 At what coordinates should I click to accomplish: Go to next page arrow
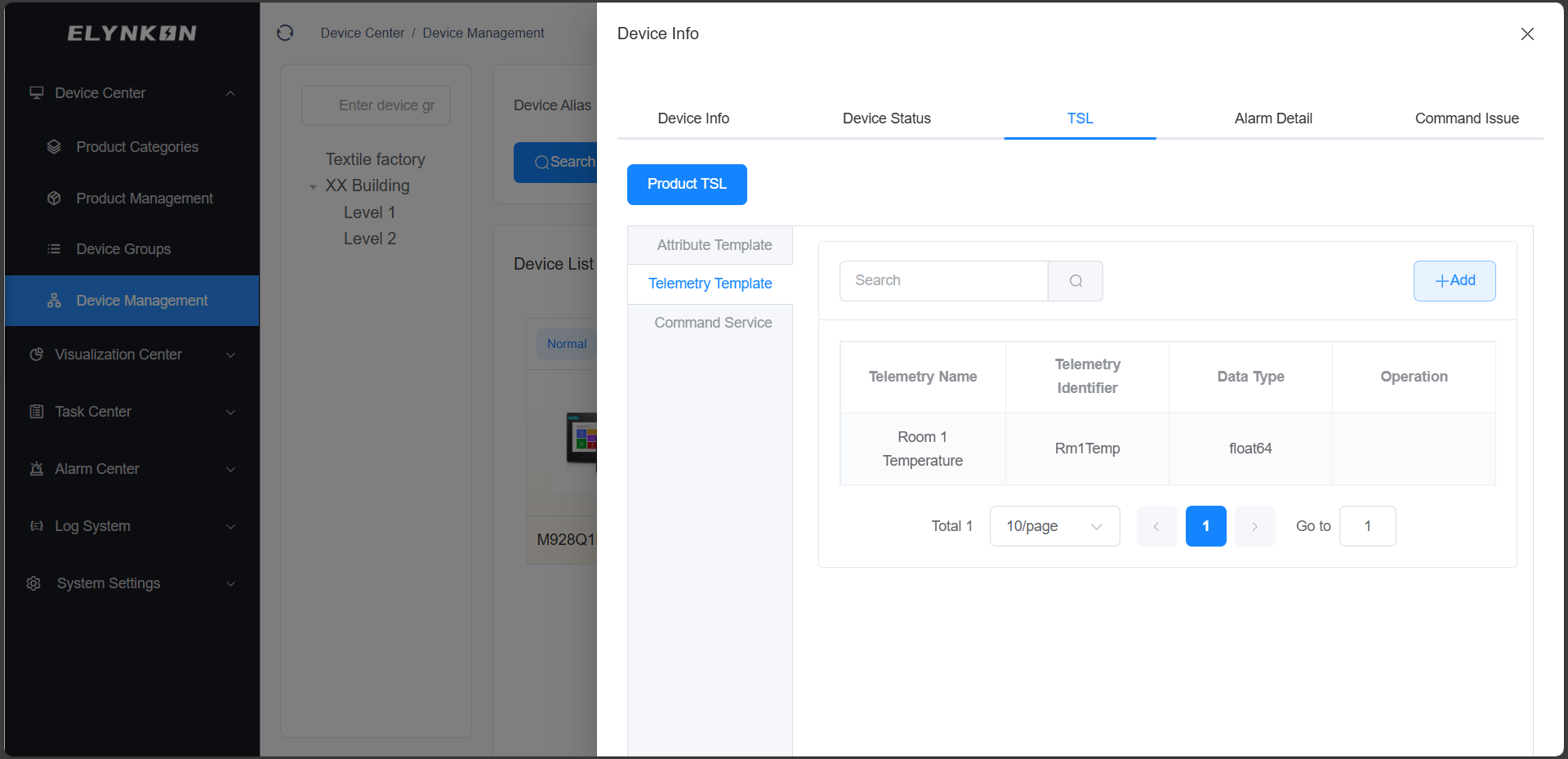click(x=1254, y=526)
